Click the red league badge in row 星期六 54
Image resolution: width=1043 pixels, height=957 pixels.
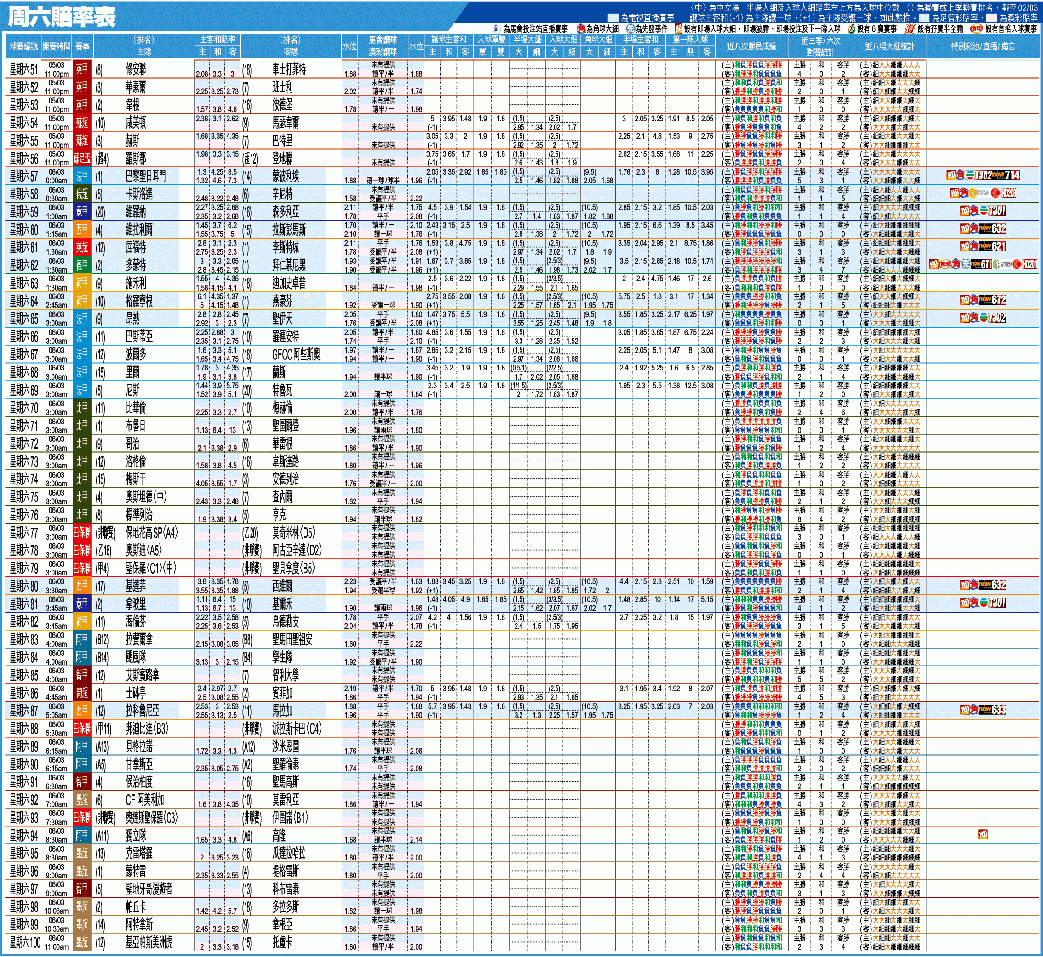pos(82,122)
